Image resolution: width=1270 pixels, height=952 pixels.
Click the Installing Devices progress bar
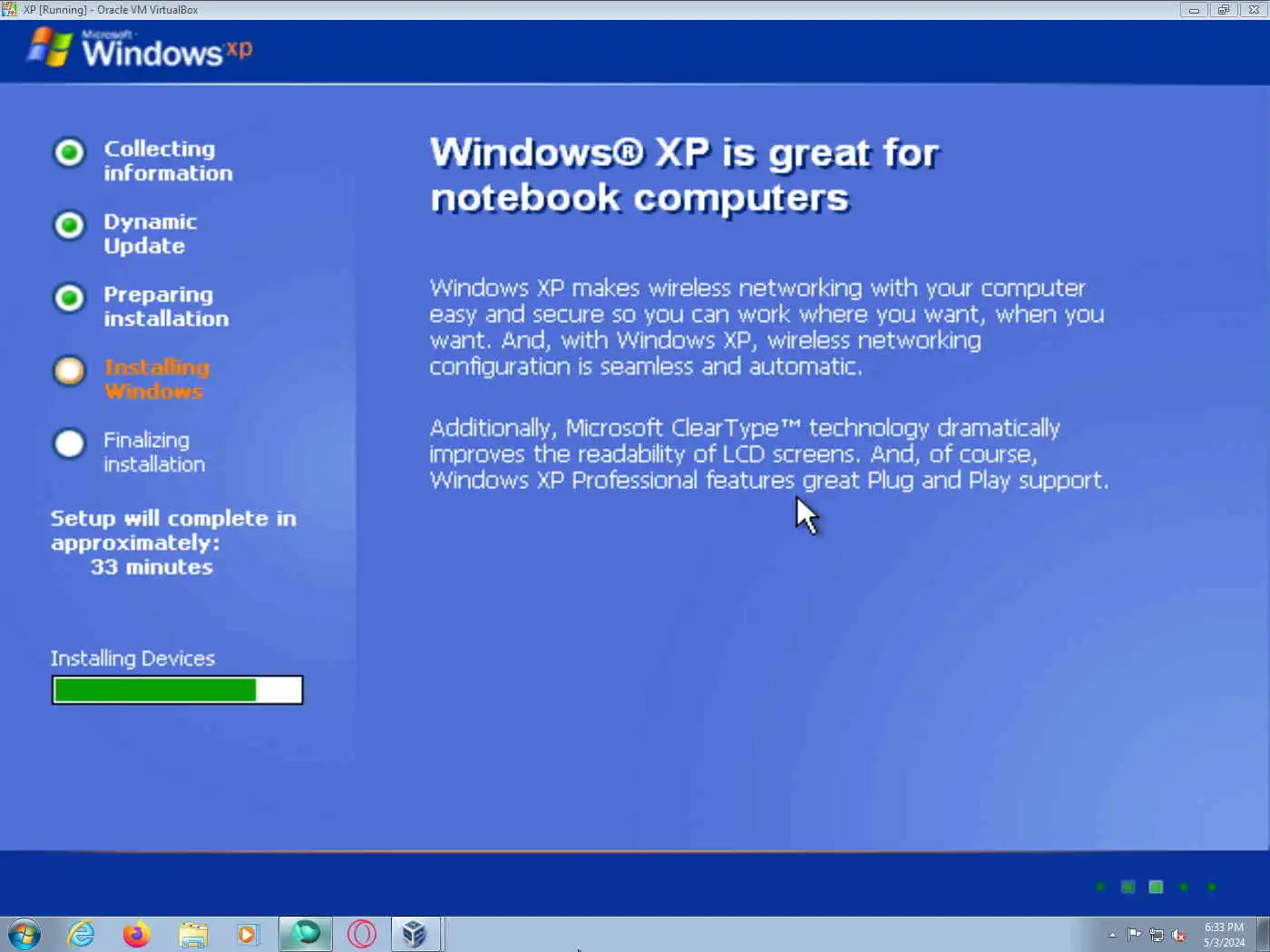(177, 690)
